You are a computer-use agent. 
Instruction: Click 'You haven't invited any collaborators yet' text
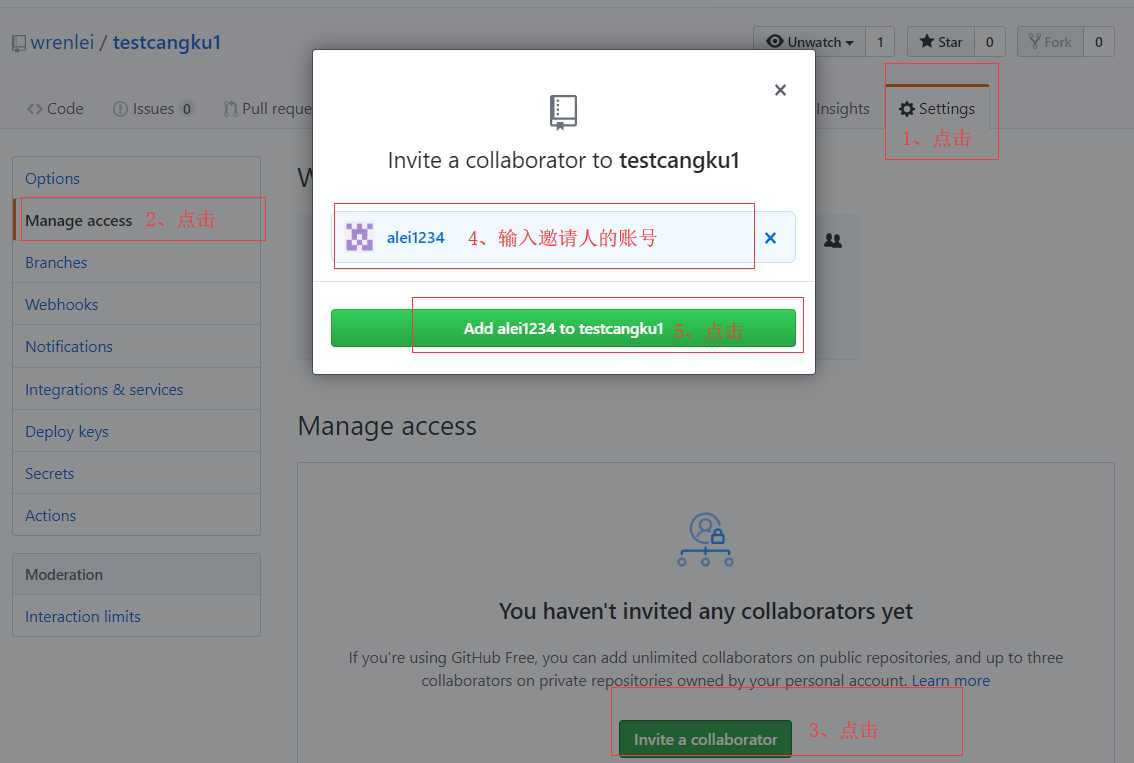pos(705,611)
